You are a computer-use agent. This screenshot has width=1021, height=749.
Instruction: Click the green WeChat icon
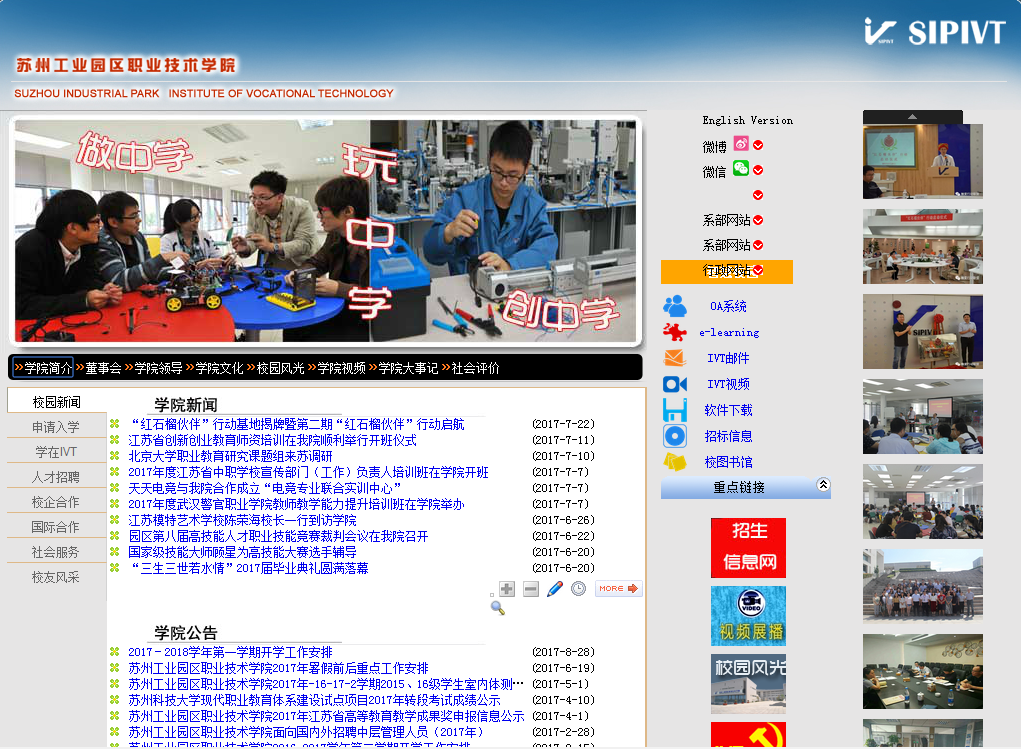pos(741,169)
